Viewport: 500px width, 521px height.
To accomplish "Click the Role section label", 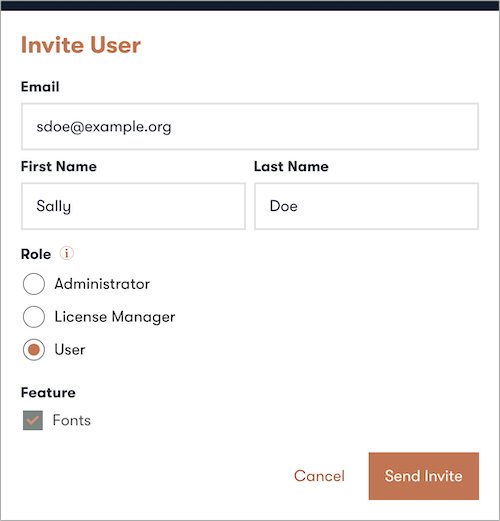I will point(36,254).
